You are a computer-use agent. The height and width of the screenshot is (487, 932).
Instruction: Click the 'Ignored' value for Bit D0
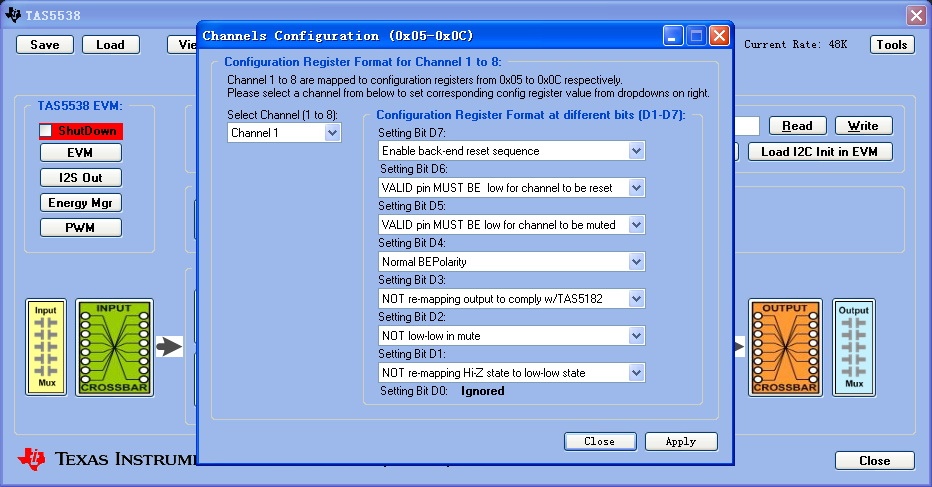(x=483, y=391)
